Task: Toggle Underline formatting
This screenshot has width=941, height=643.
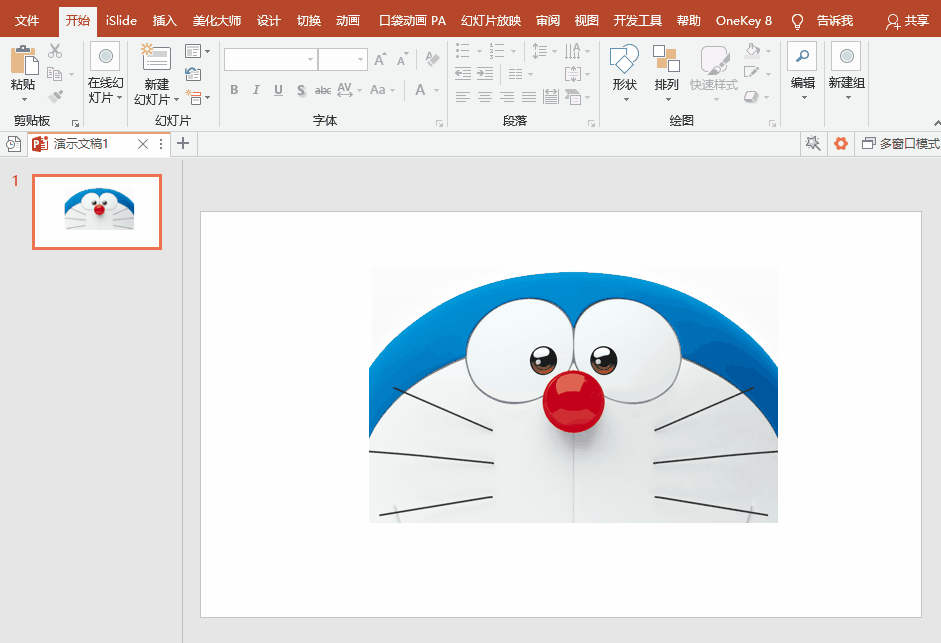Action: pyautogui.click(x=278, y=90)
